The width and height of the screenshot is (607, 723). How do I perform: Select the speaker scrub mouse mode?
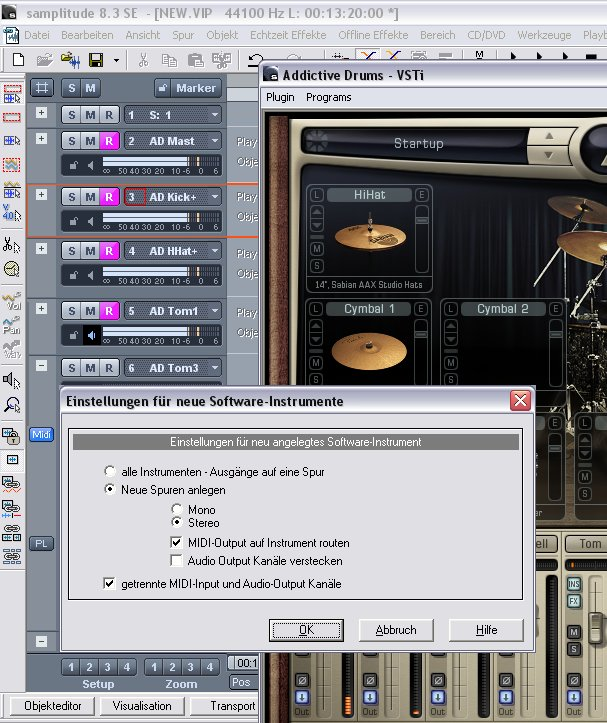coord(12,380)
